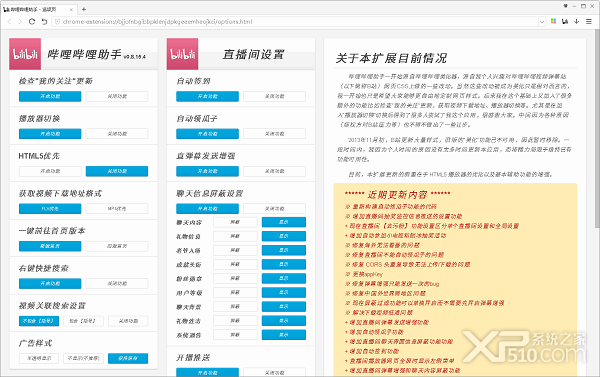
Task: Disable 检查"我的关注"更新 feature
Action: pyautogui.click(x=117, y=96)
